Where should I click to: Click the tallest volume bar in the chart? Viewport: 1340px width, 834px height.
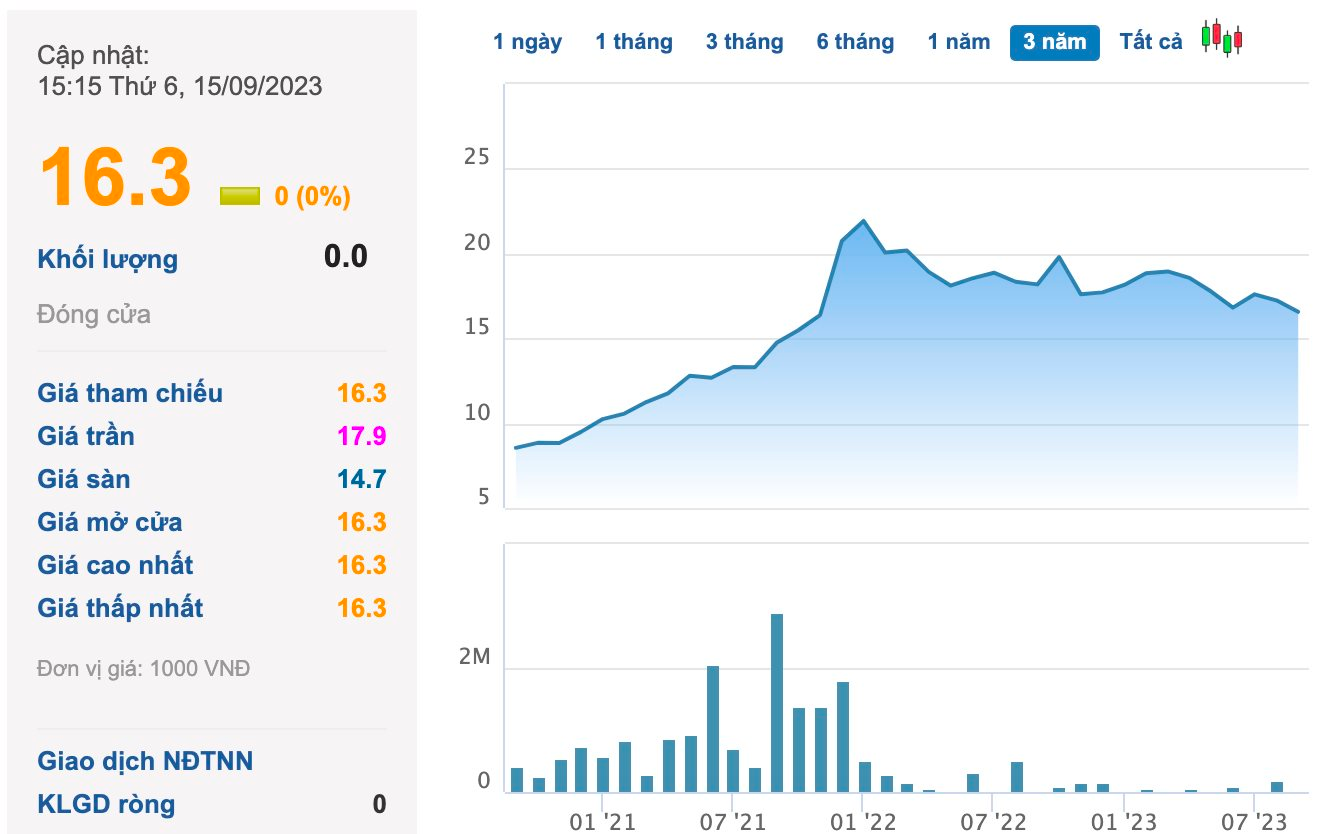[x=777, y=703]
